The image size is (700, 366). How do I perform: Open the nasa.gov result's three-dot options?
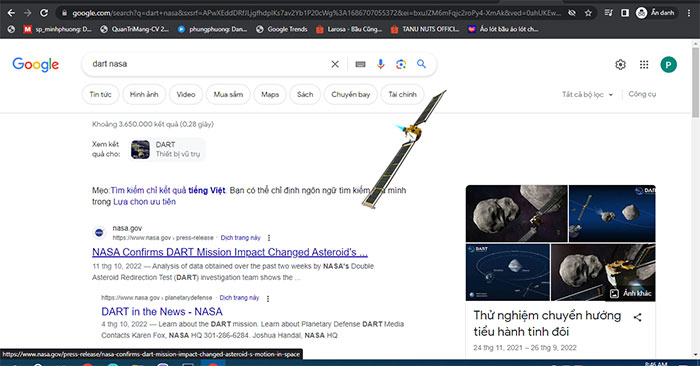click(x=269, y=238)
